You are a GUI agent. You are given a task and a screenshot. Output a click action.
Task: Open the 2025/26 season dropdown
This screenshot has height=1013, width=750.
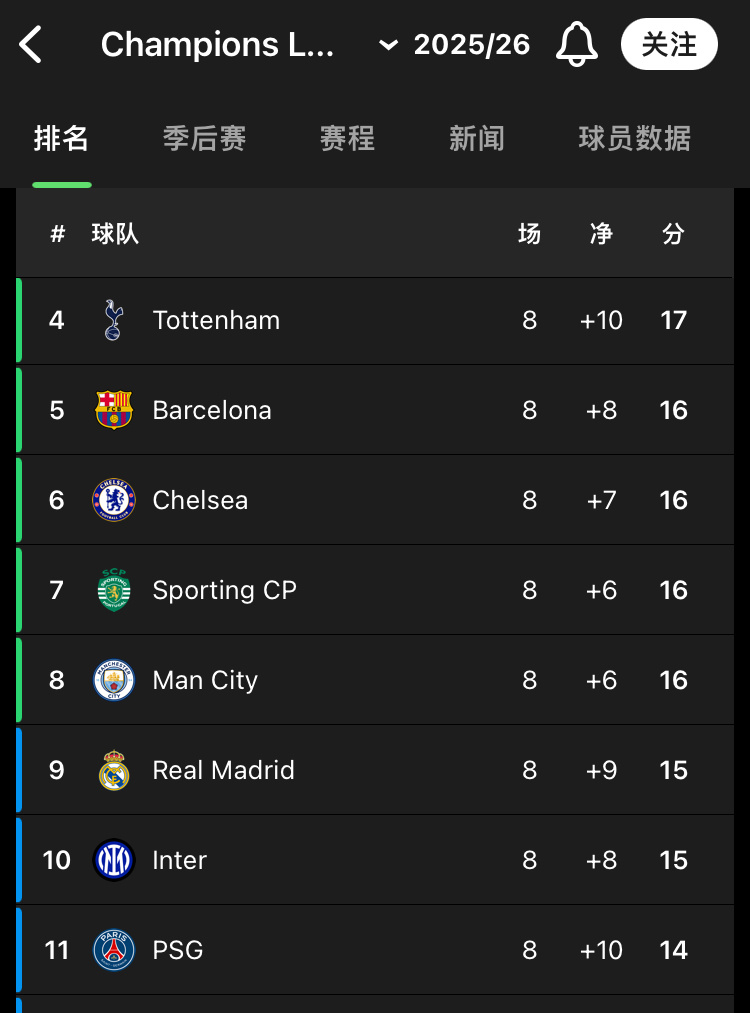[x=456, y=45]
